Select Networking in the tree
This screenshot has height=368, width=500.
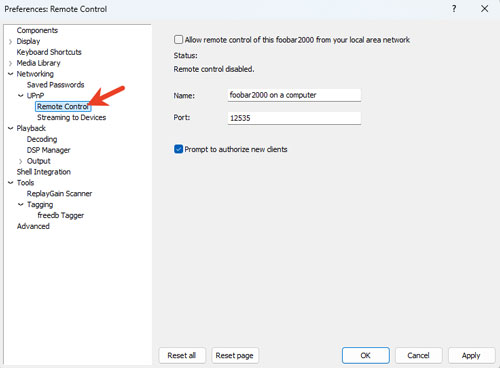[x=35, y=74]
